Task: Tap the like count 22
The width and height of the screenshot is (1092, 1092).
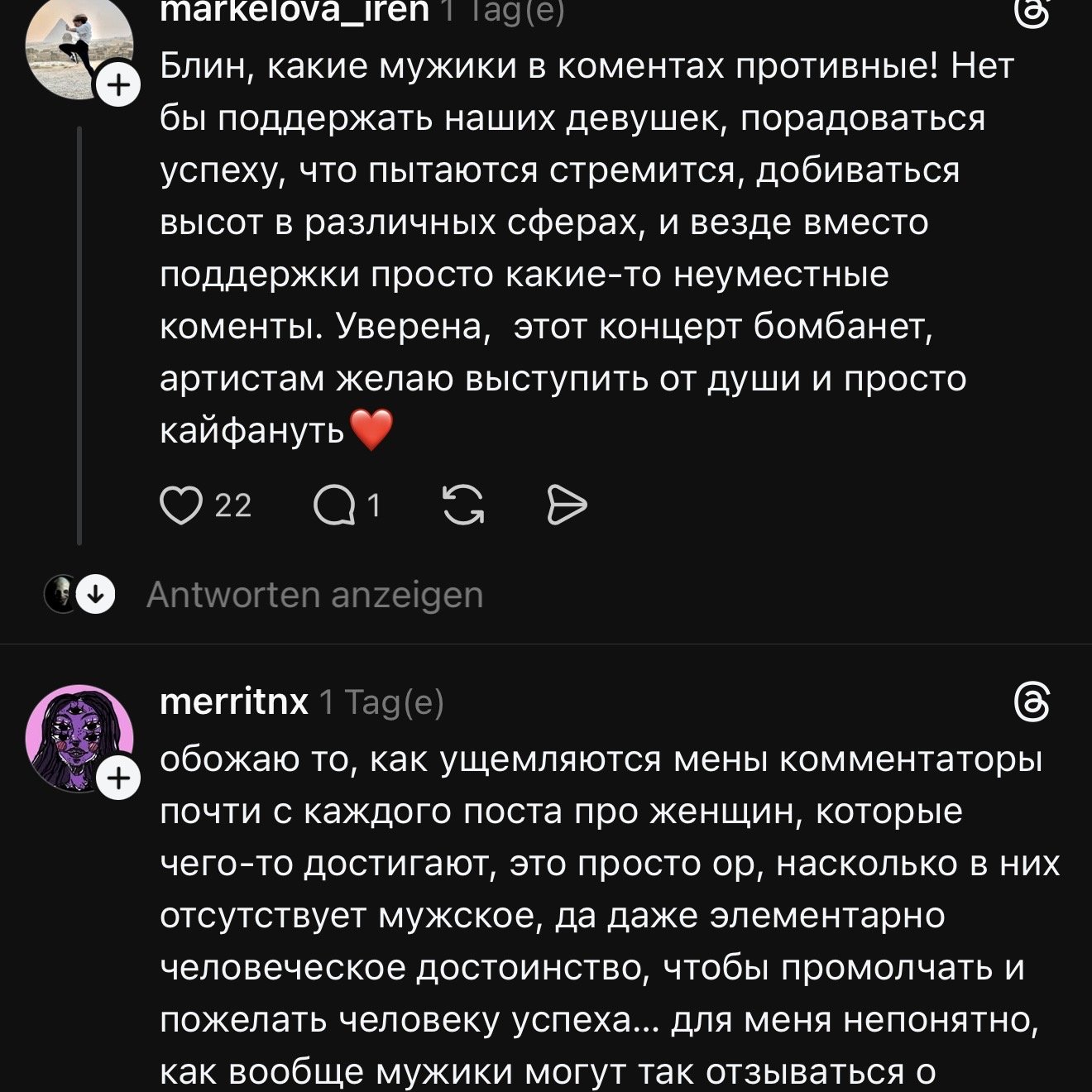Action: pyautogui.click(x=233, y=505)
